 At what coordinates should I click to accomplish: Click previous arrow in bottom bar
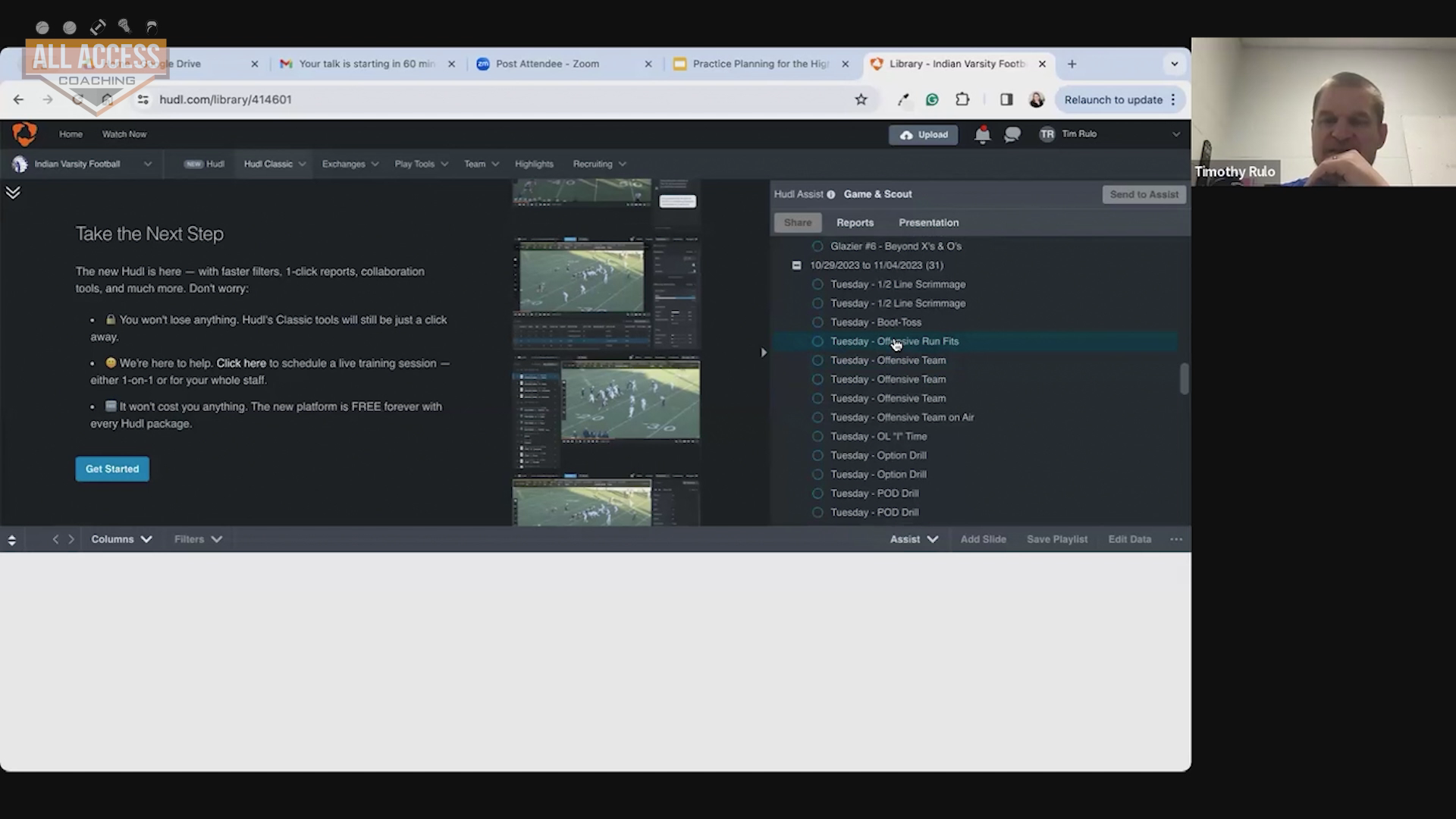(x=55, y=539)
